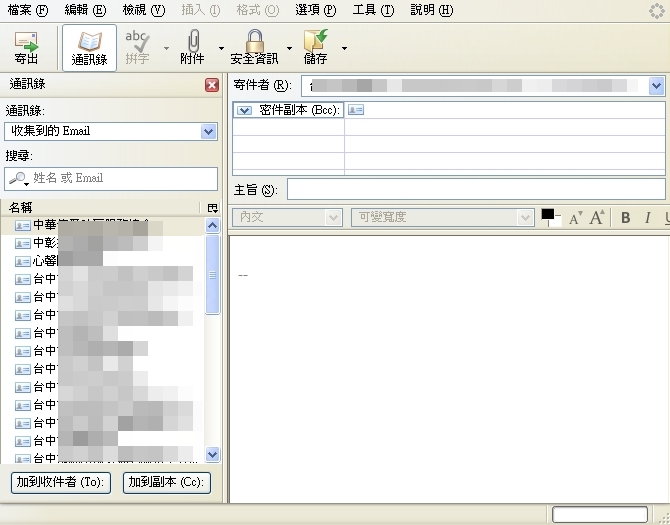Click the activity throbber icon in menu bar
Screen dimensions: 670x525
click(x=656, y=11)
